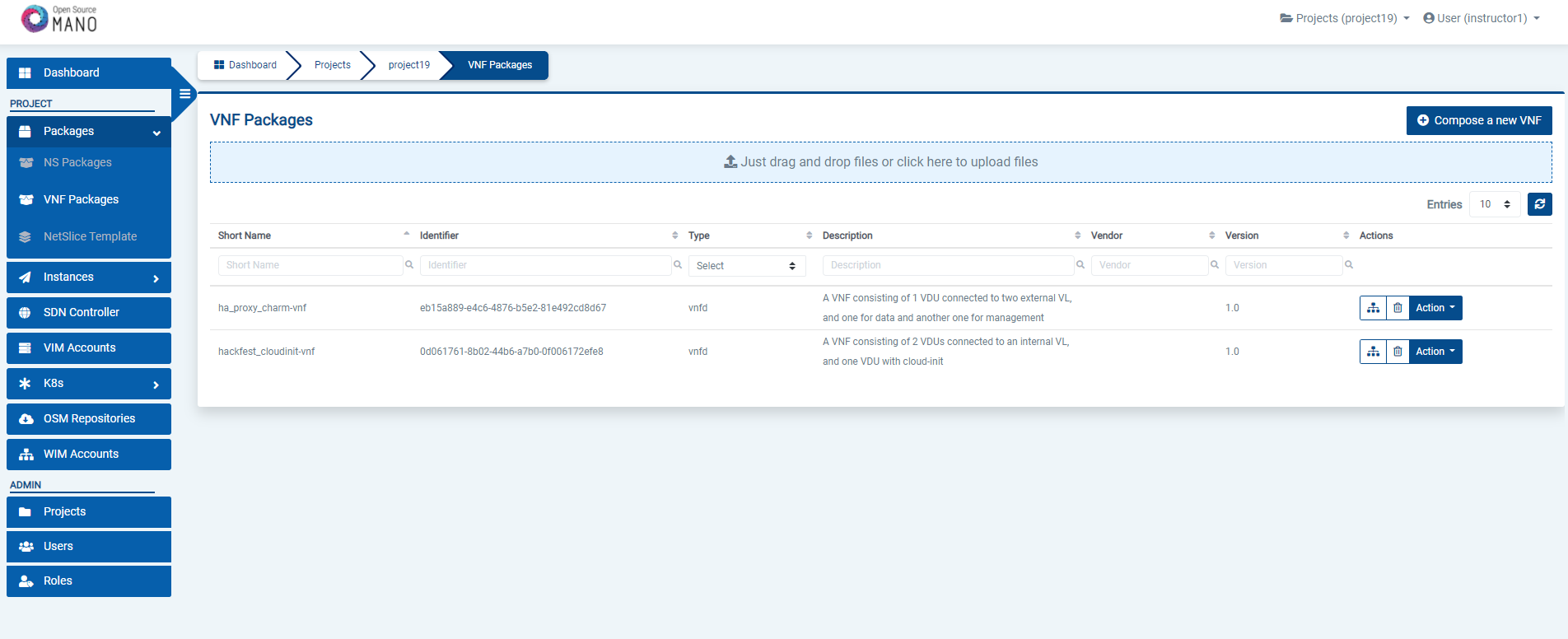
Task: Click the Open Source MANO logo
Action: [59, 19]
